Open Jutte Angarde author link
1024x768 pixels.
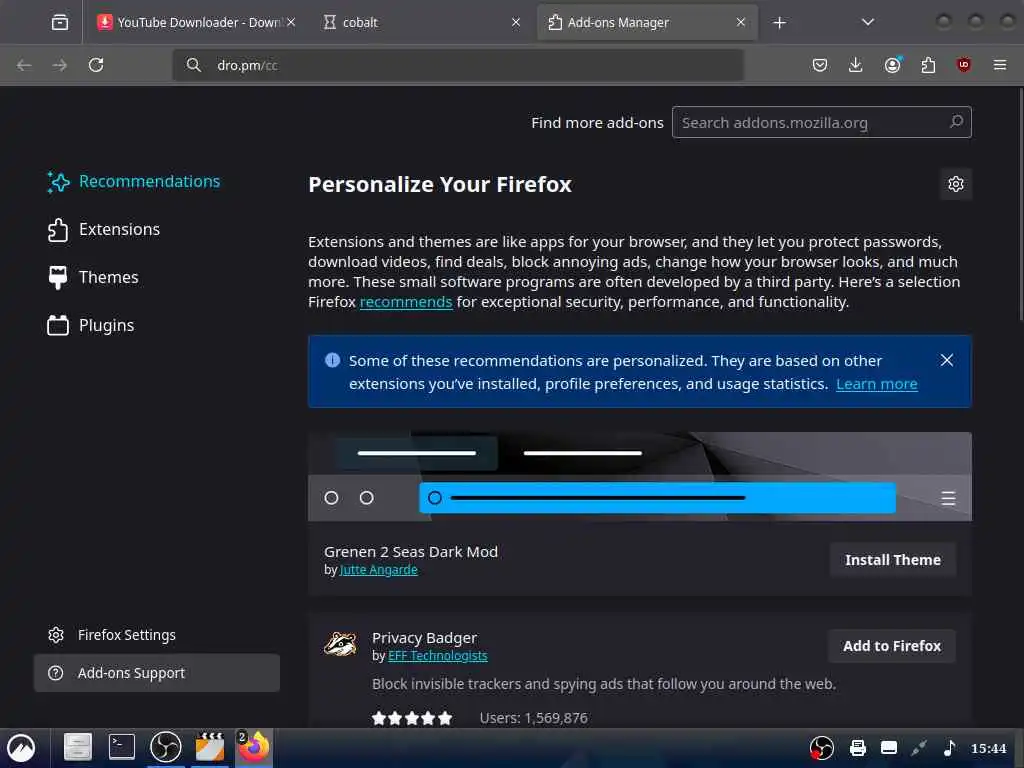(x=379, y=569)
